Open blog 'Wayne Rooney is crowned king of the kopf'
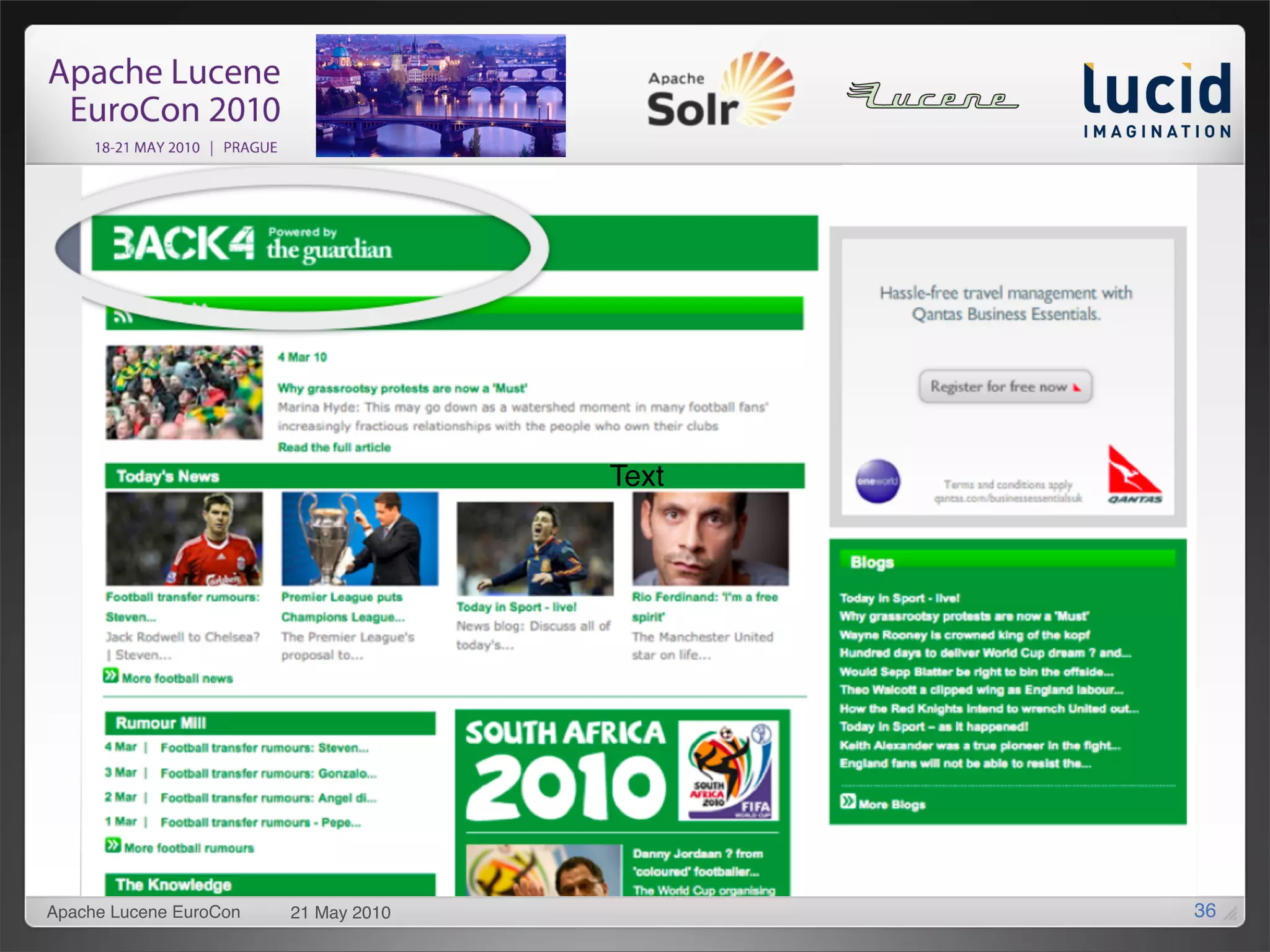This screenshot has height=952, width=1270. 964,635
